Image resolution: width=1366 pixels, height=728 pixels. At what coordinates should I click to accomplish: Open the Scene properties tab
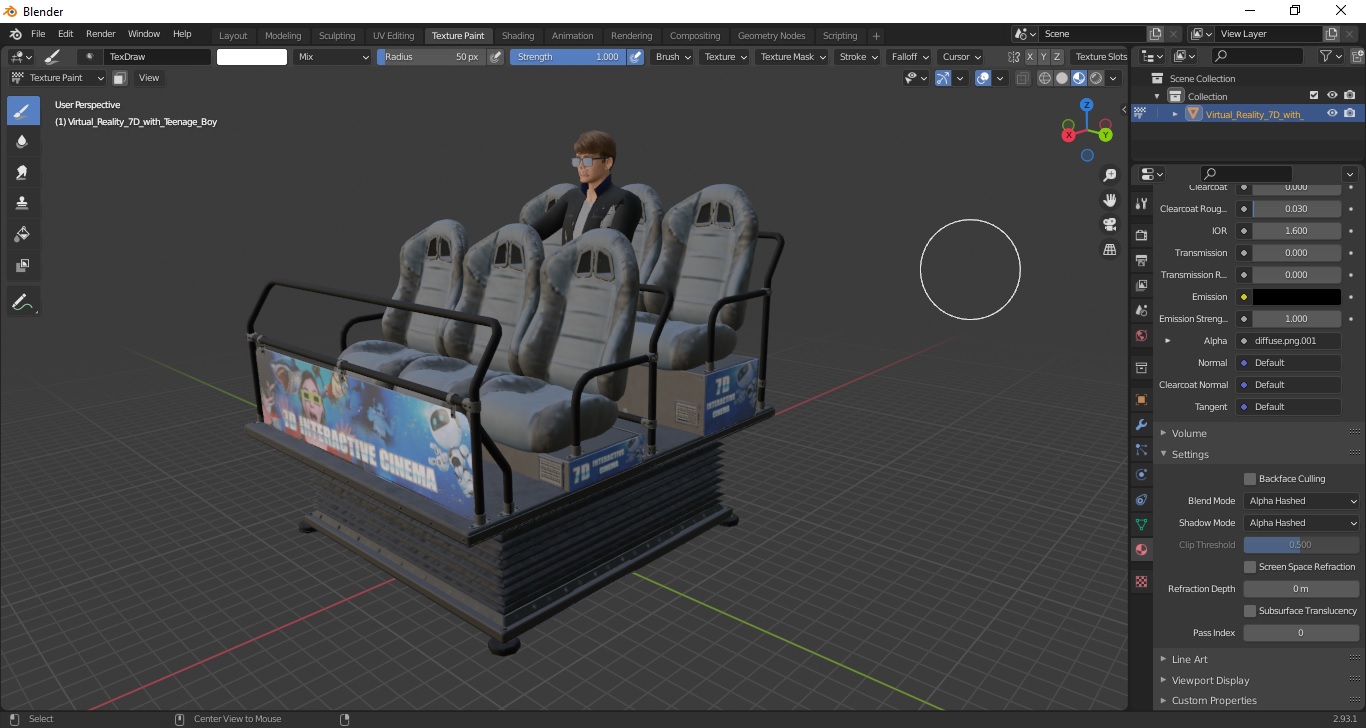coord(1141,311)
